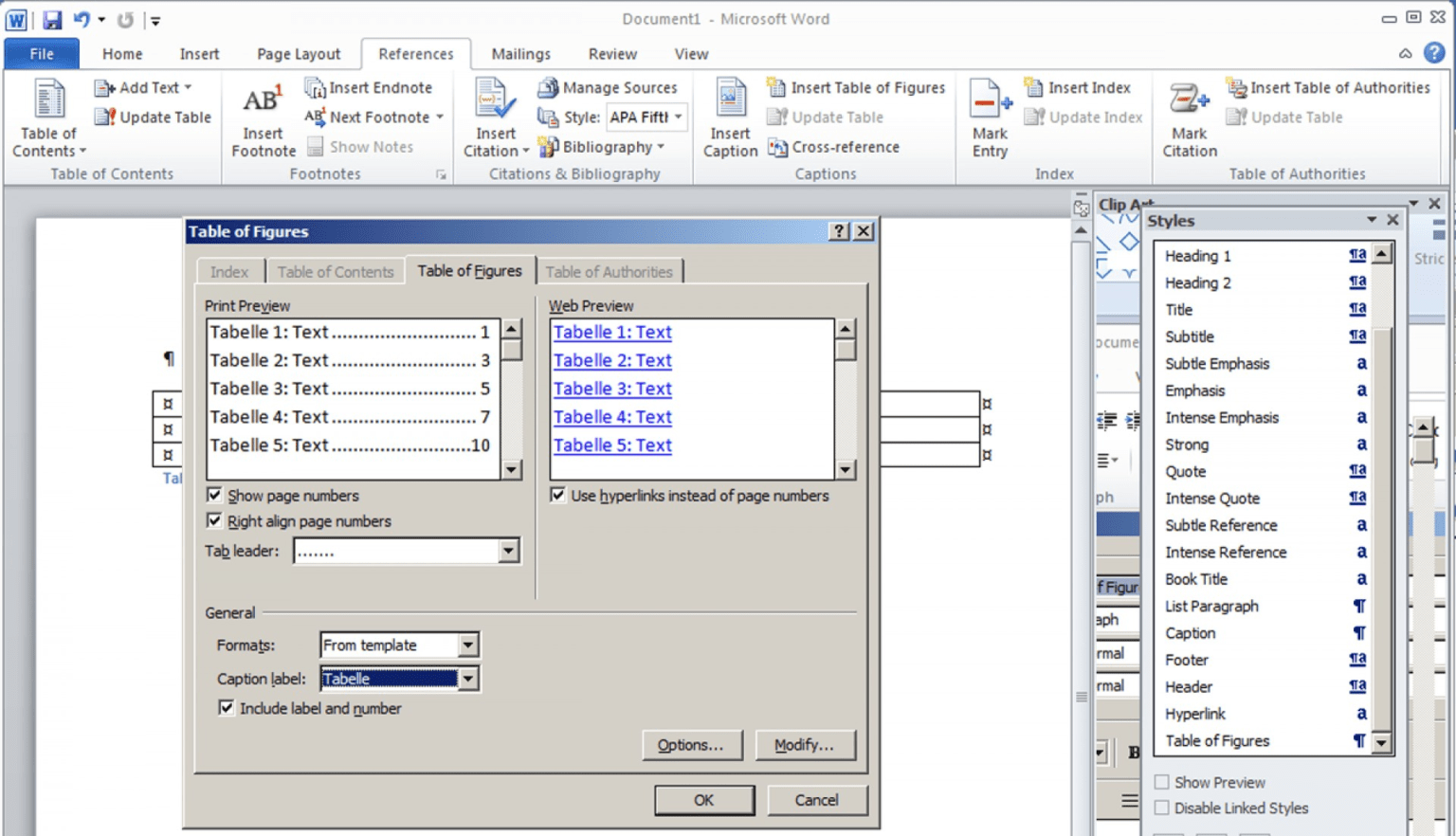Click the Options... button
The width and height of the screenshot is (1456, 836).
(691, 745)
